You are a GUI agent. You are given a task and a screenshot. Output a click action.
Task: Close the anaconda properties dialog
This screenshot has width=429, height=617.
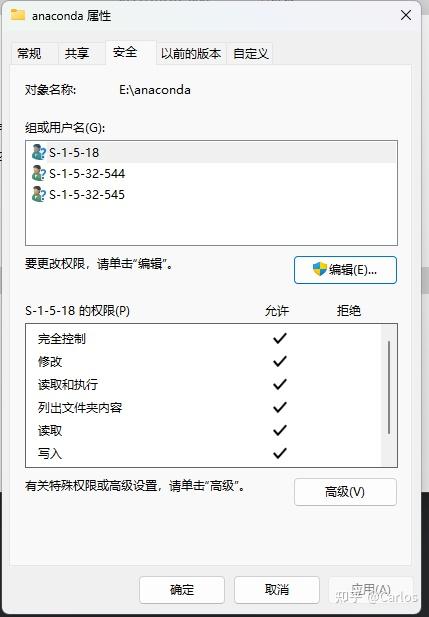pyautogui.click(x=406, y=16)
